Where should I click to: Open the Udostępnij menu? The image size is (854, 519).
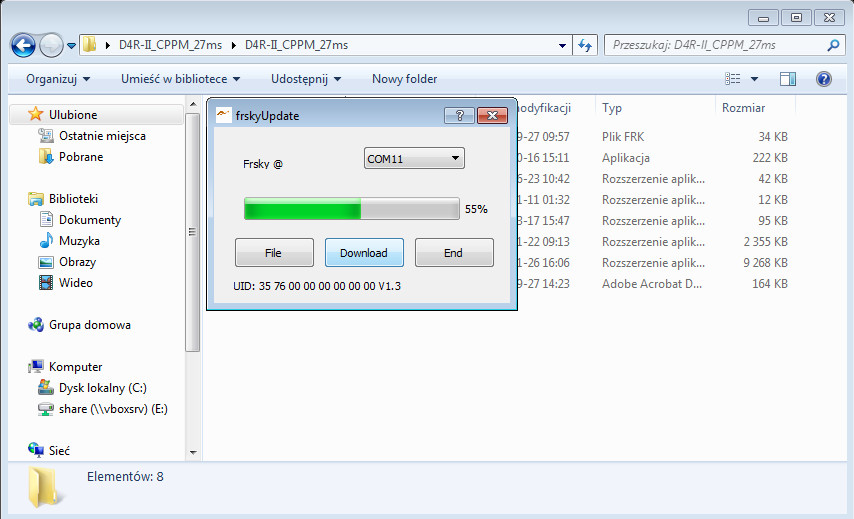(306, 79)
